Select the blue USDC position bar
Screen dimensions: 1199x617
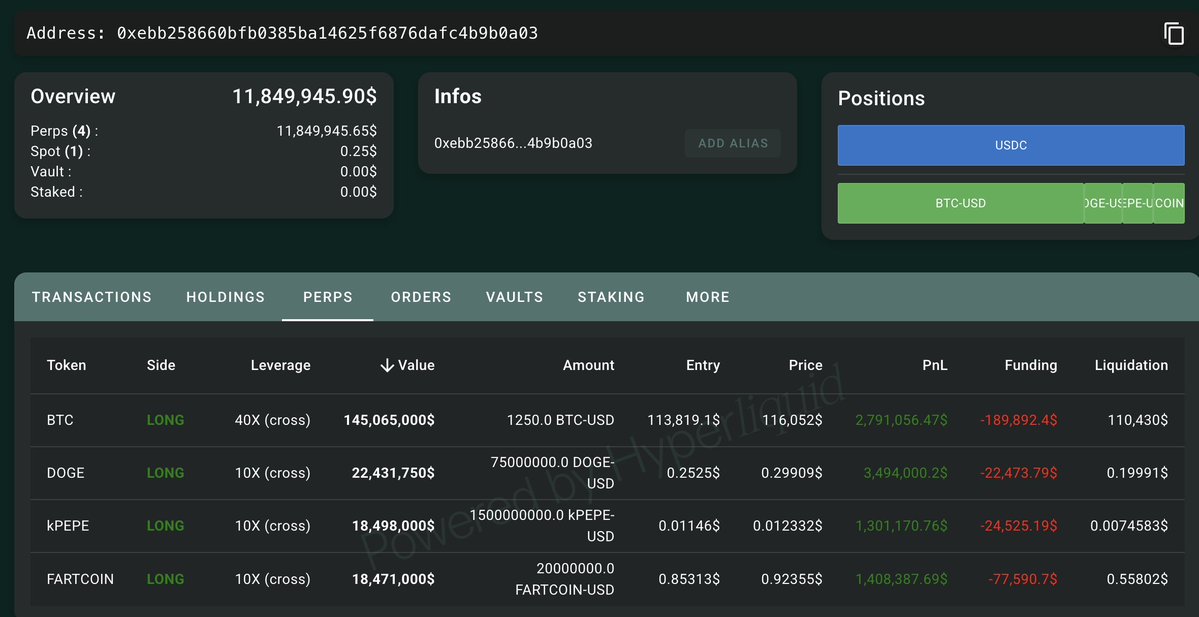tap(1011, 145)
